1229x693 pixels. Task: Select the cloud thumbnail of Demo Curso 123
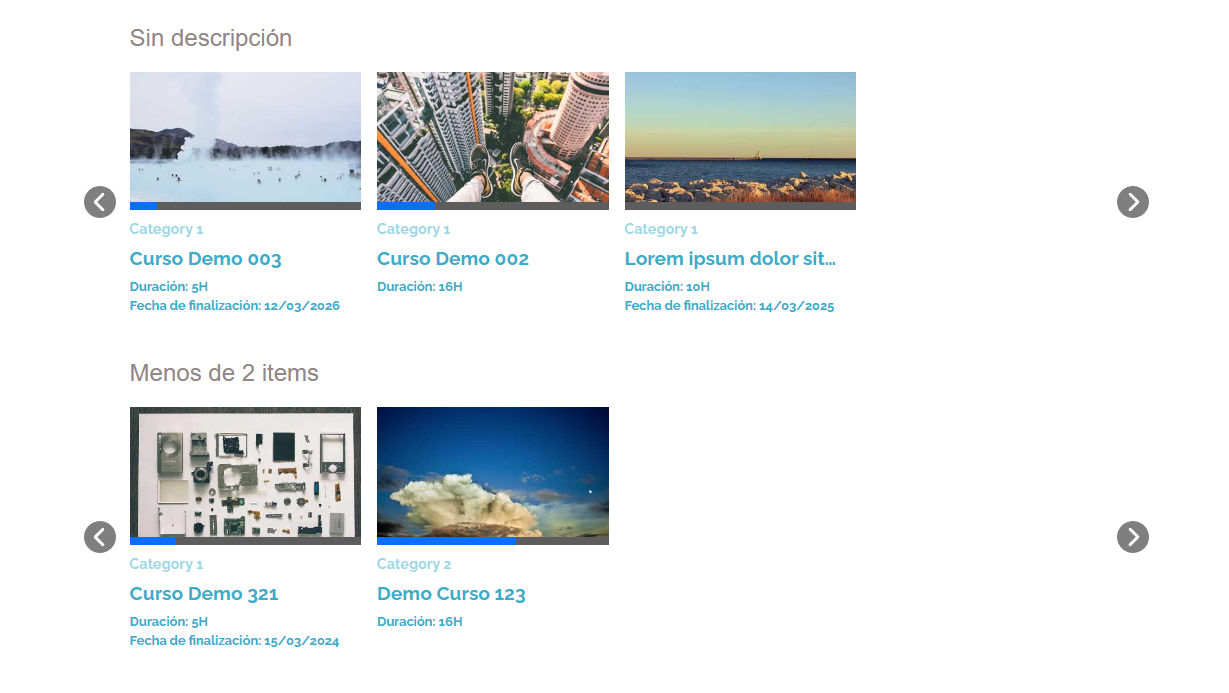tap(493, 472)
